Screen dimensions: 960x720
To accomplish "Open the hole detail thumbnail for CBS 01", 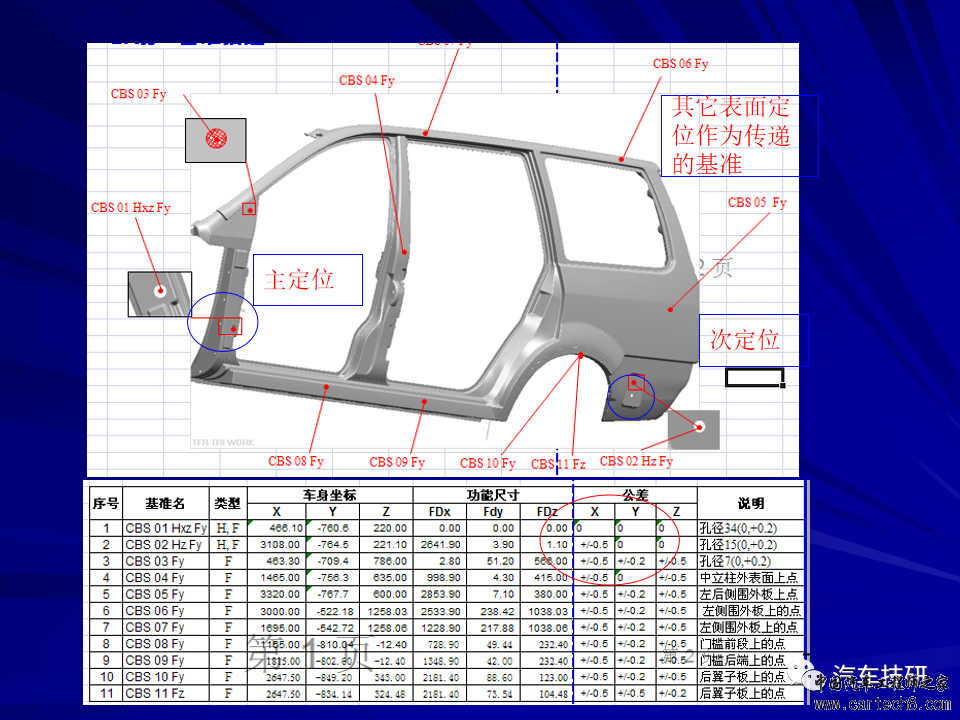I will 160,294.
